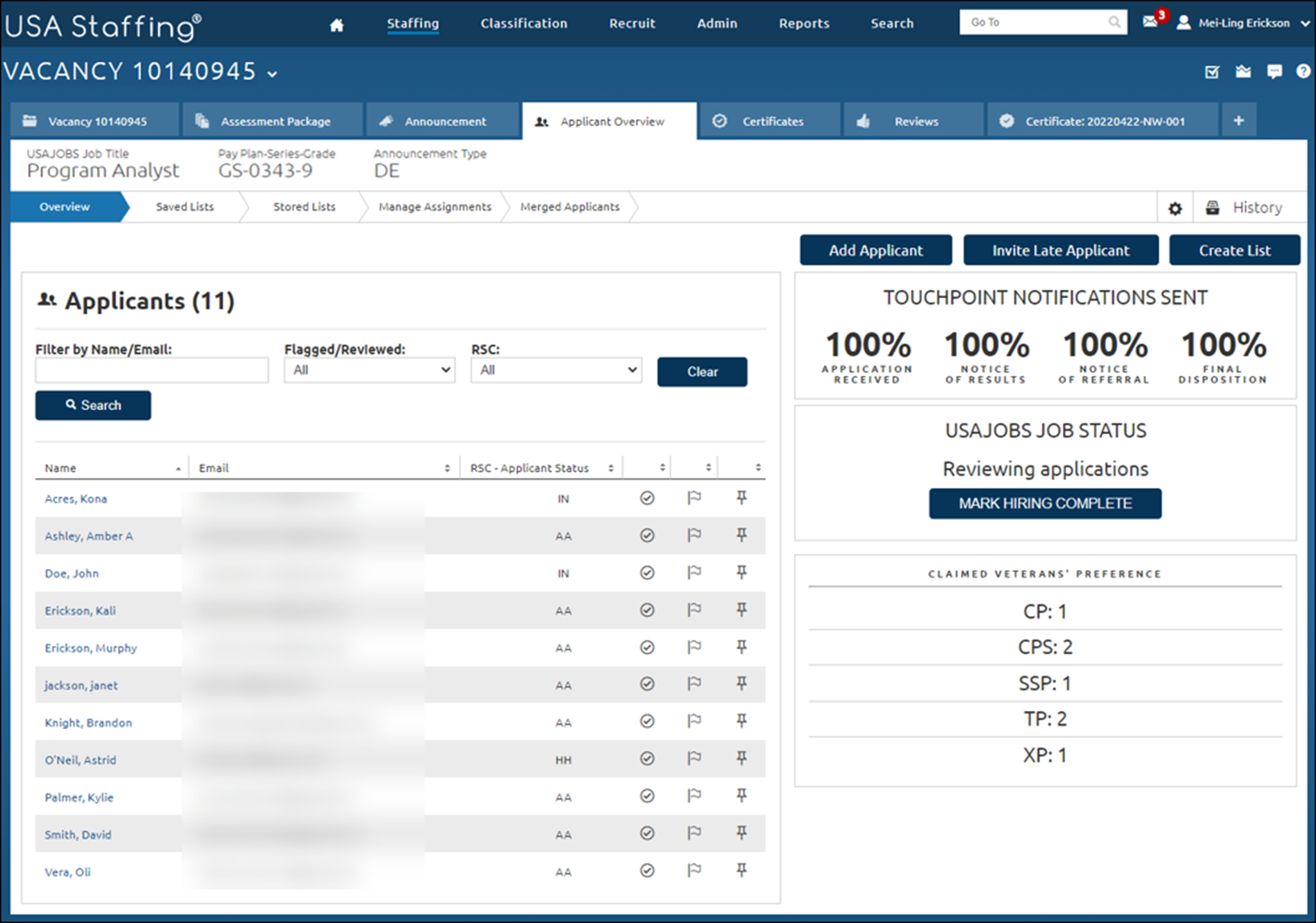Viewport: 1316px width, 923px height.
Task: Pin the Acres, Kona row
Action: point(741,498)
